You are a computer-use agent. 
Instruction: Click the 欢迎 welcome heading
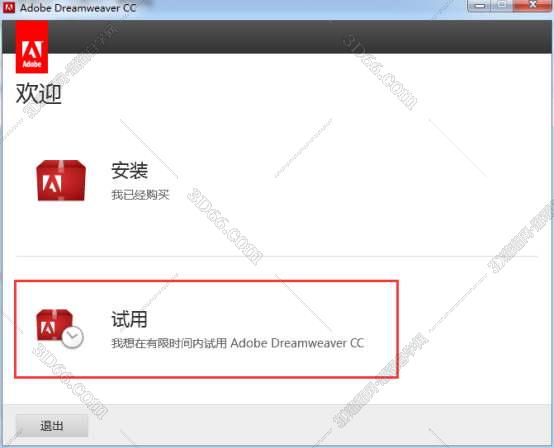tap(39, 94)
